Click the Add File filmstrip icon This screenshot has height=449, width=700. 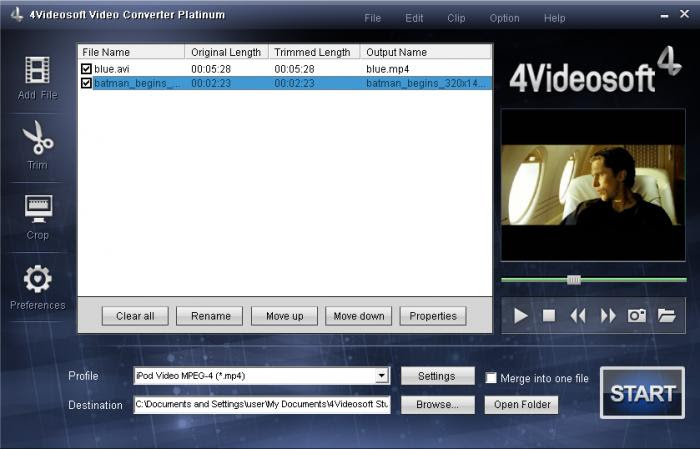pyautogui.click(x=37, y=70)
